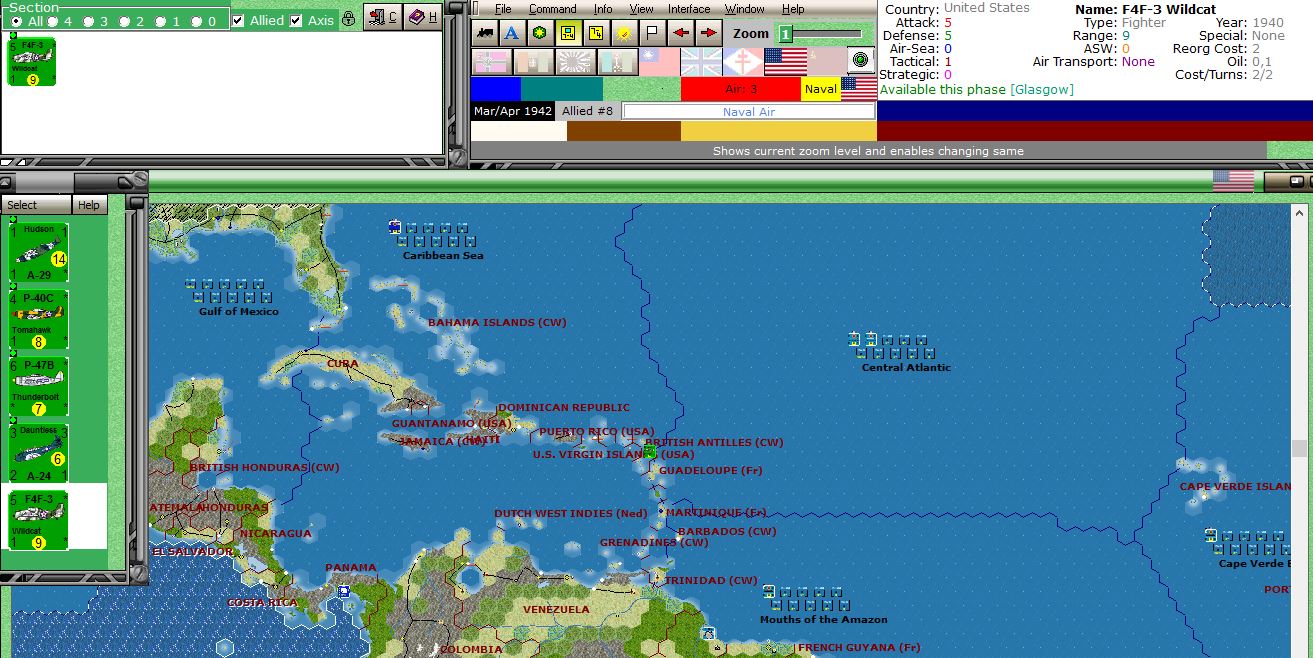Click the yellow Naval swatch
This screenshot has width=1313, height=658.
point(821,89)
